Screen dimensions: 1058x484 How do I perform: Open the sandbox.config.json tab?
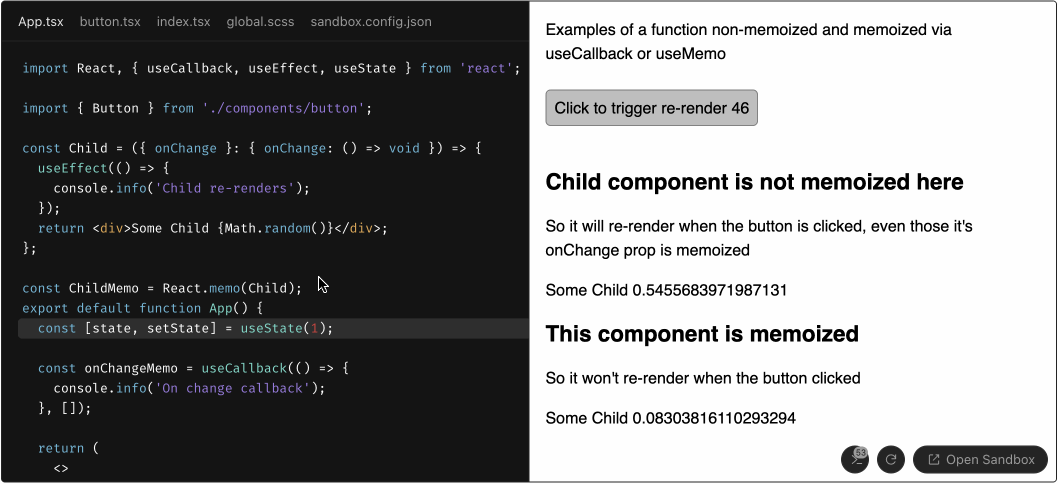pos(371,22)
